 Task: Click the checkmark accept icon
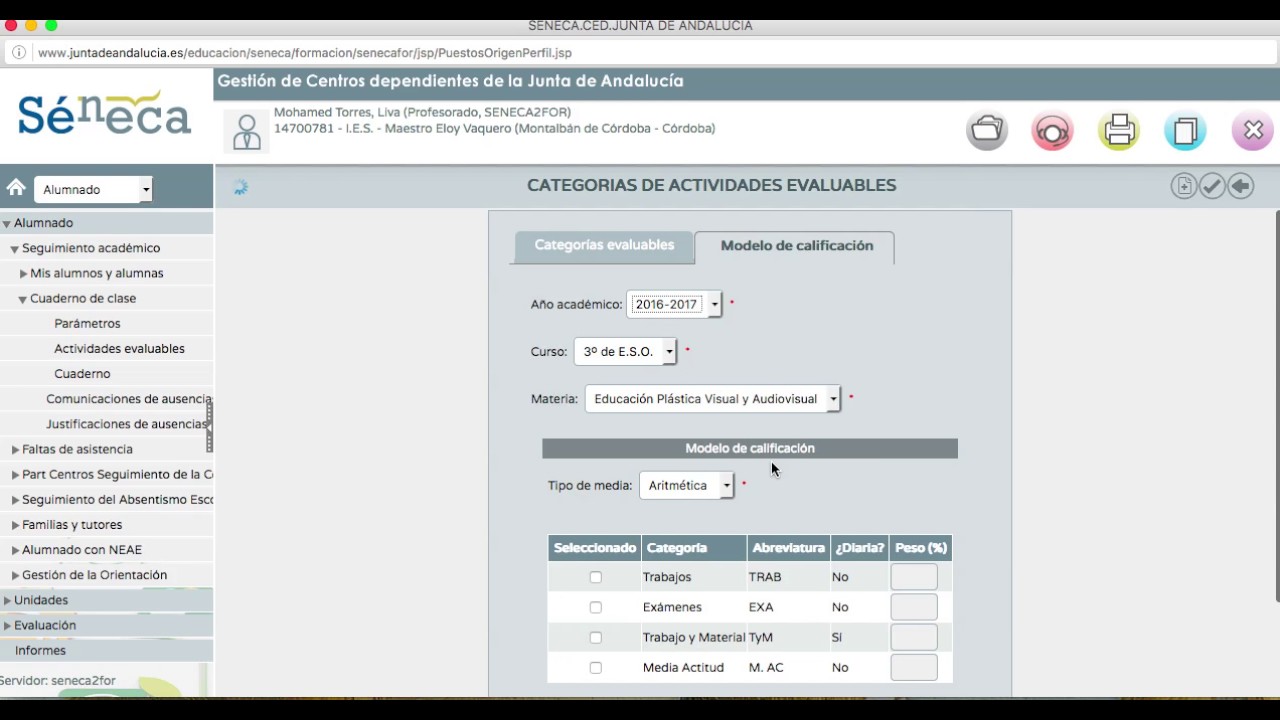pyautogui.click(x=1212, y=186)
